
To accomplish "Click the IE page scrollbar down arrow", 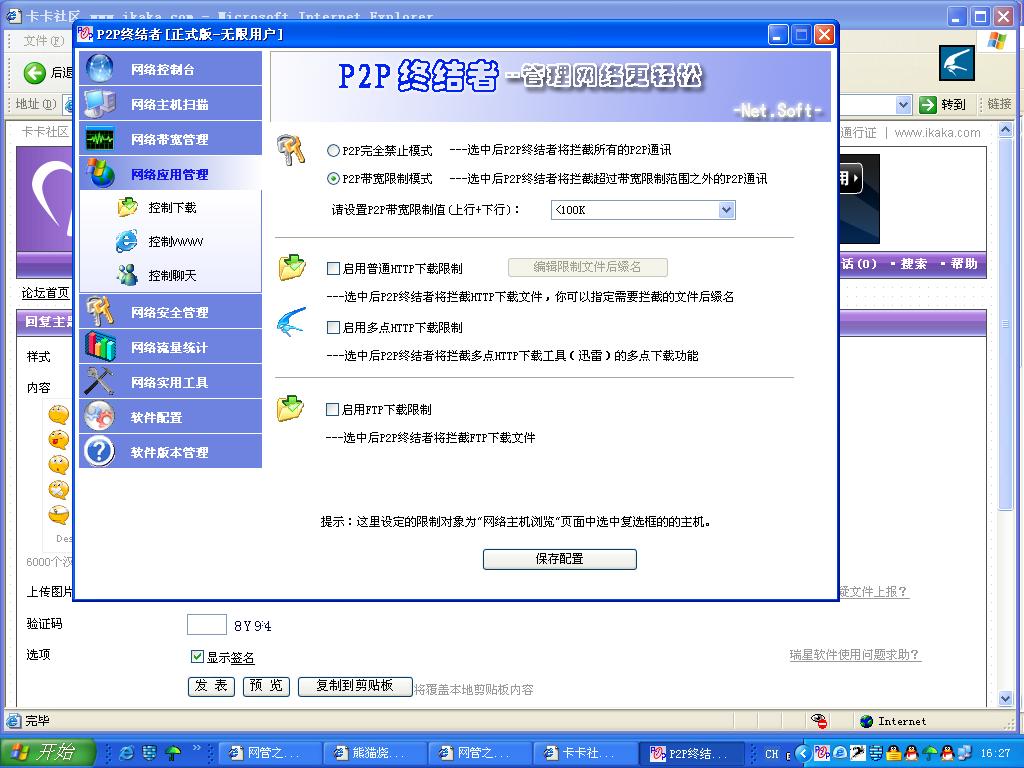I will pos(1005,699).
